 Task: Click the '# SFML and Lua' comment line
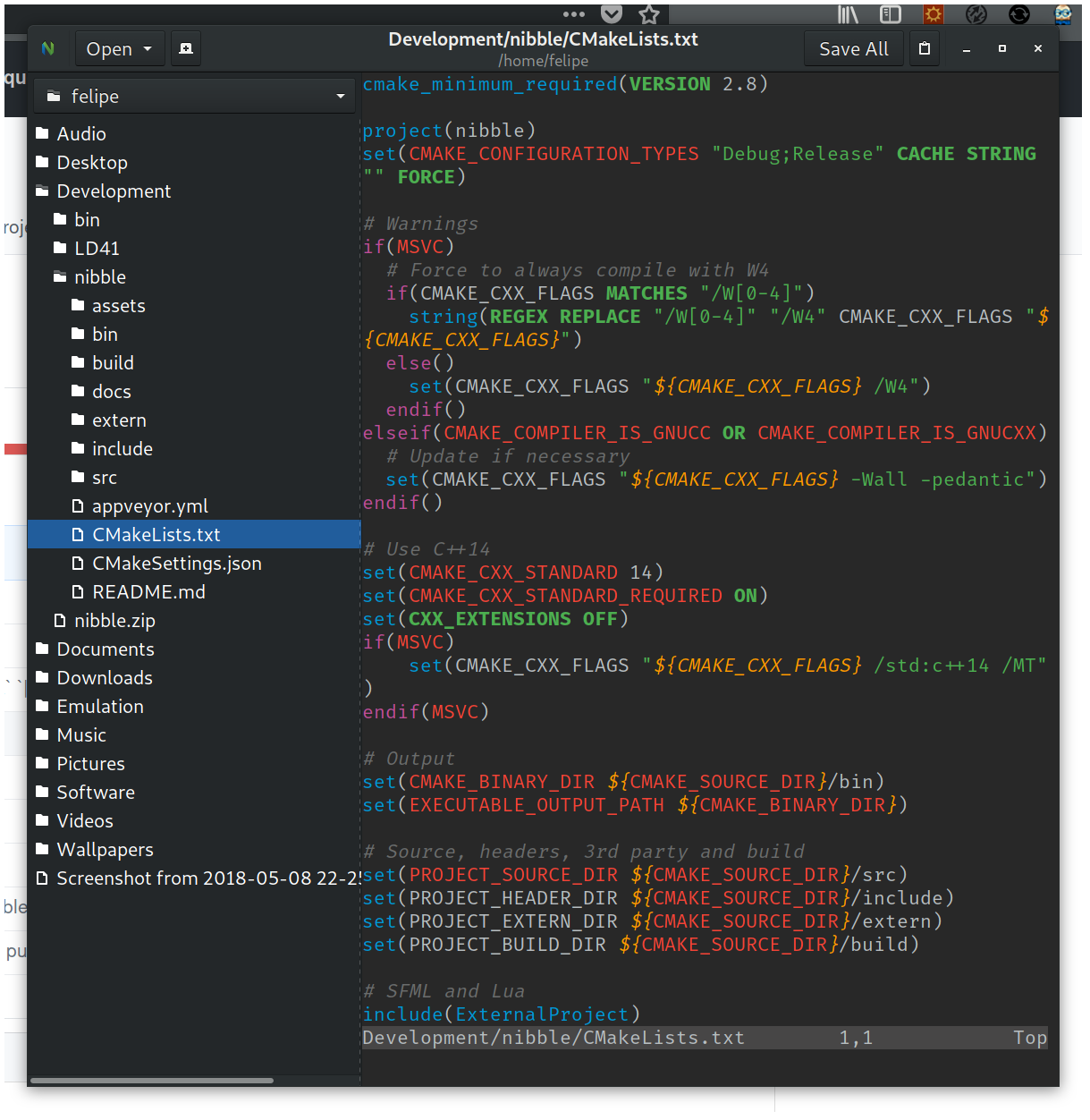444,991
